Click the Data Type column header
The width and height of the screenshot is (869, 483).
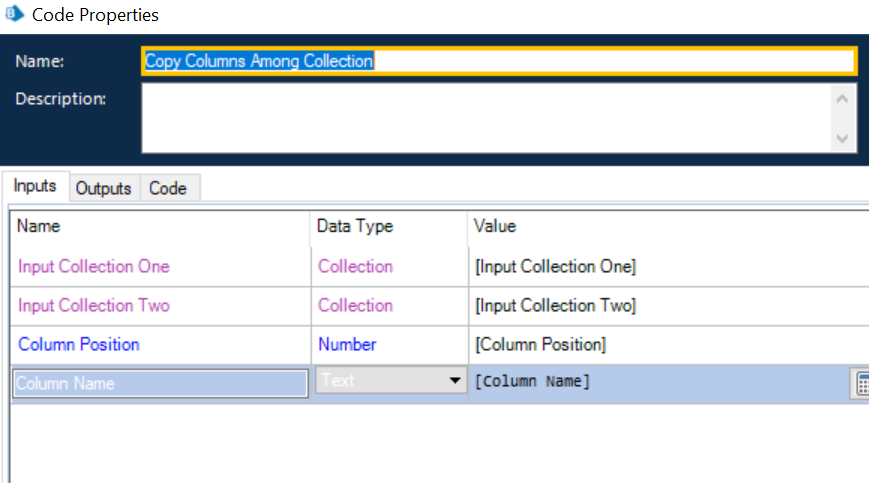pos(390,227)
